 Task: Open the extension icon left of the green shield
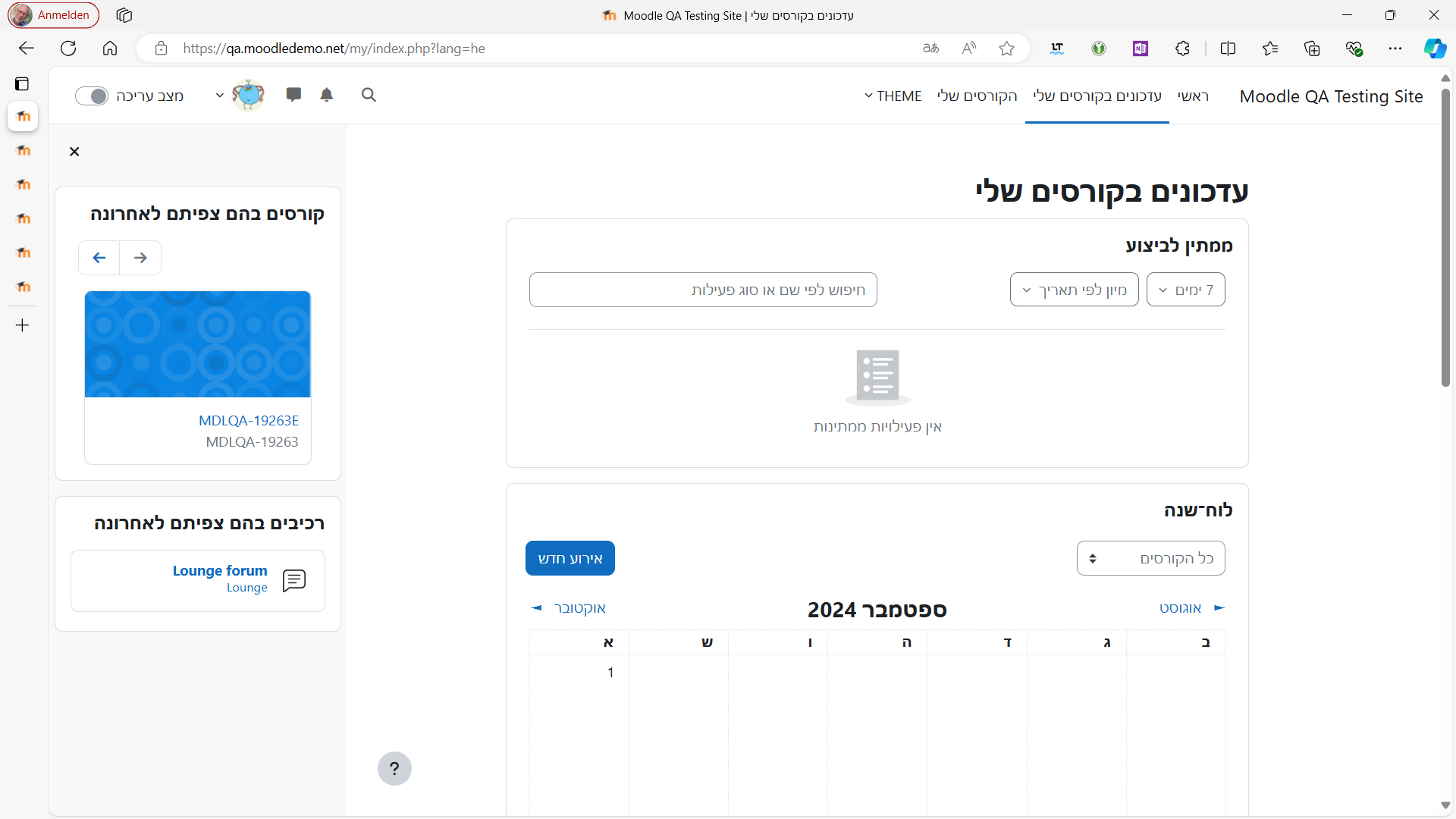(1057, 49)
